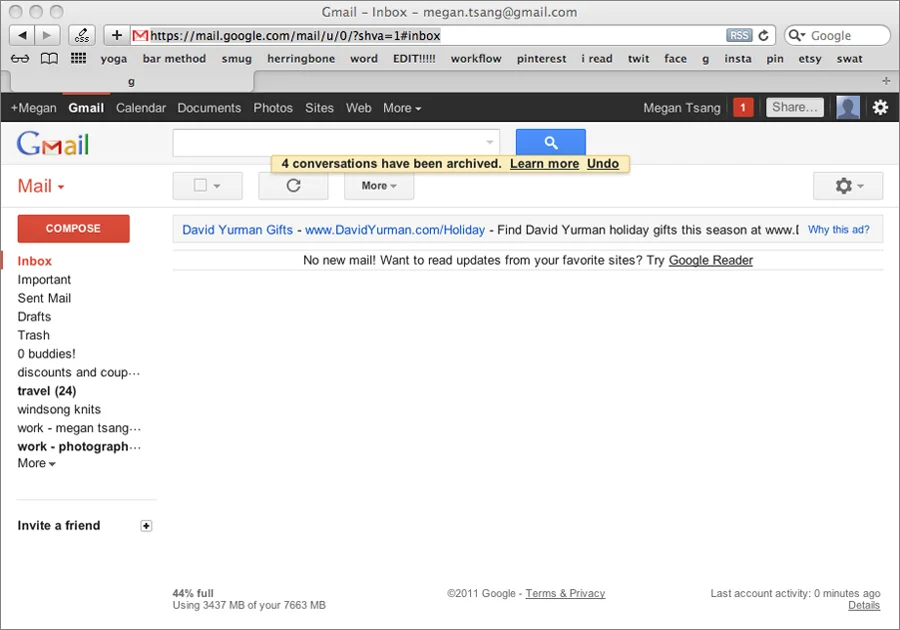
Task: Open a new tab with plus icon
Action: click(886, 81)
